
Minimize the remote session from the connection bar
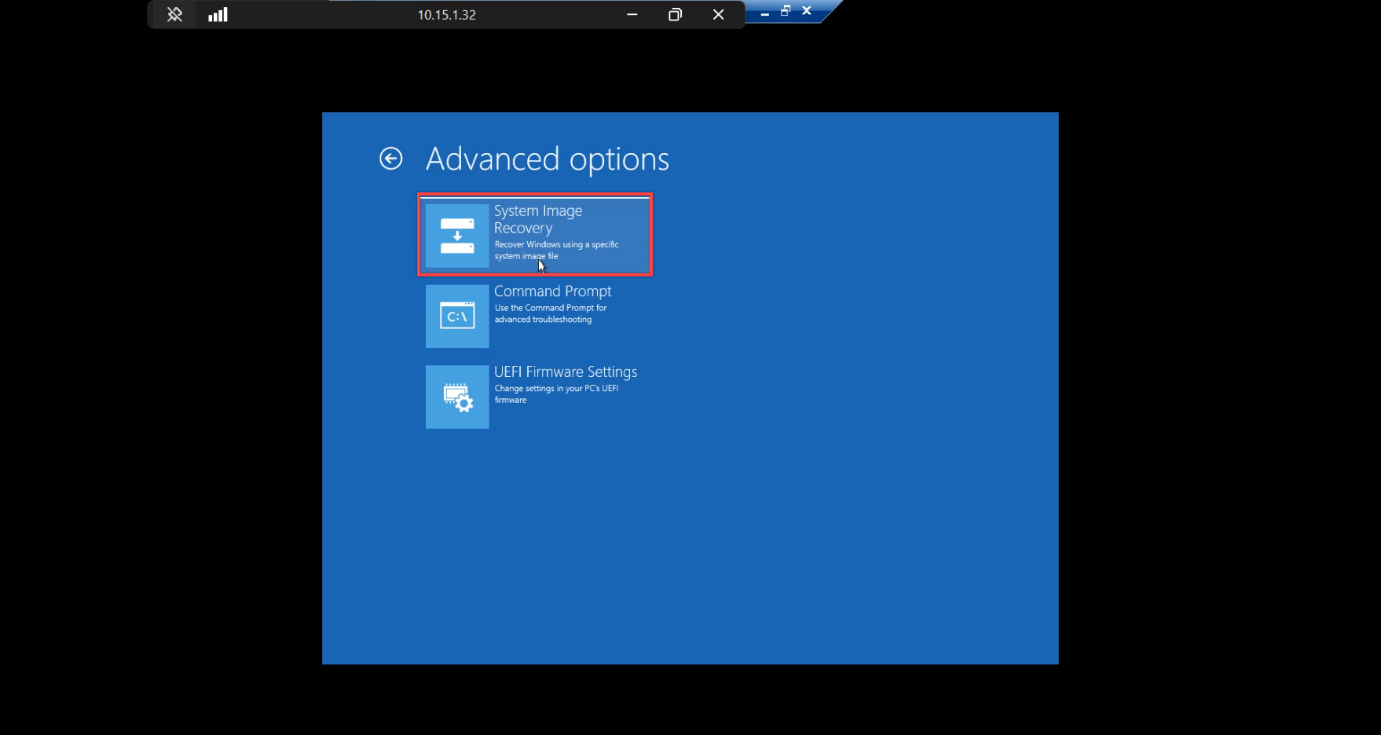pos(632,14)
